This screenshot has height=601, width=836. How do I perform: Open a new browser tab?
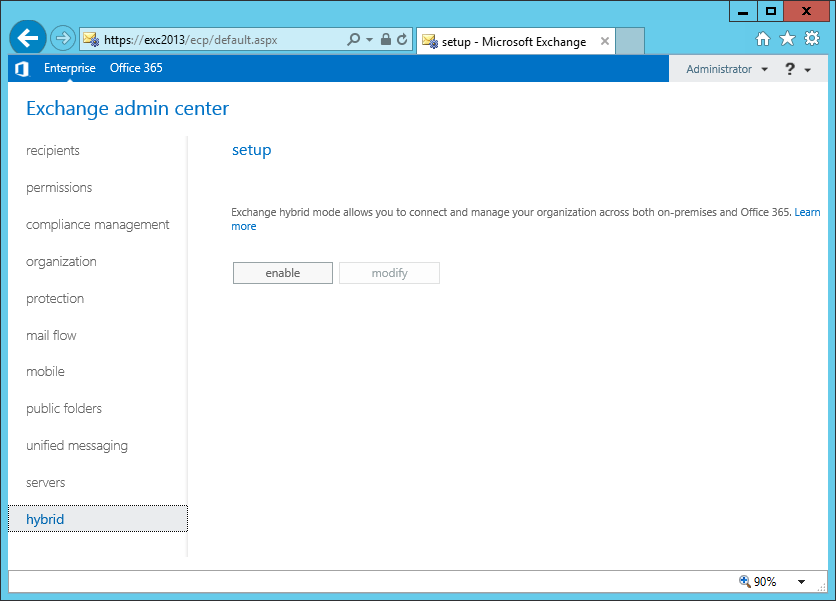630,41
